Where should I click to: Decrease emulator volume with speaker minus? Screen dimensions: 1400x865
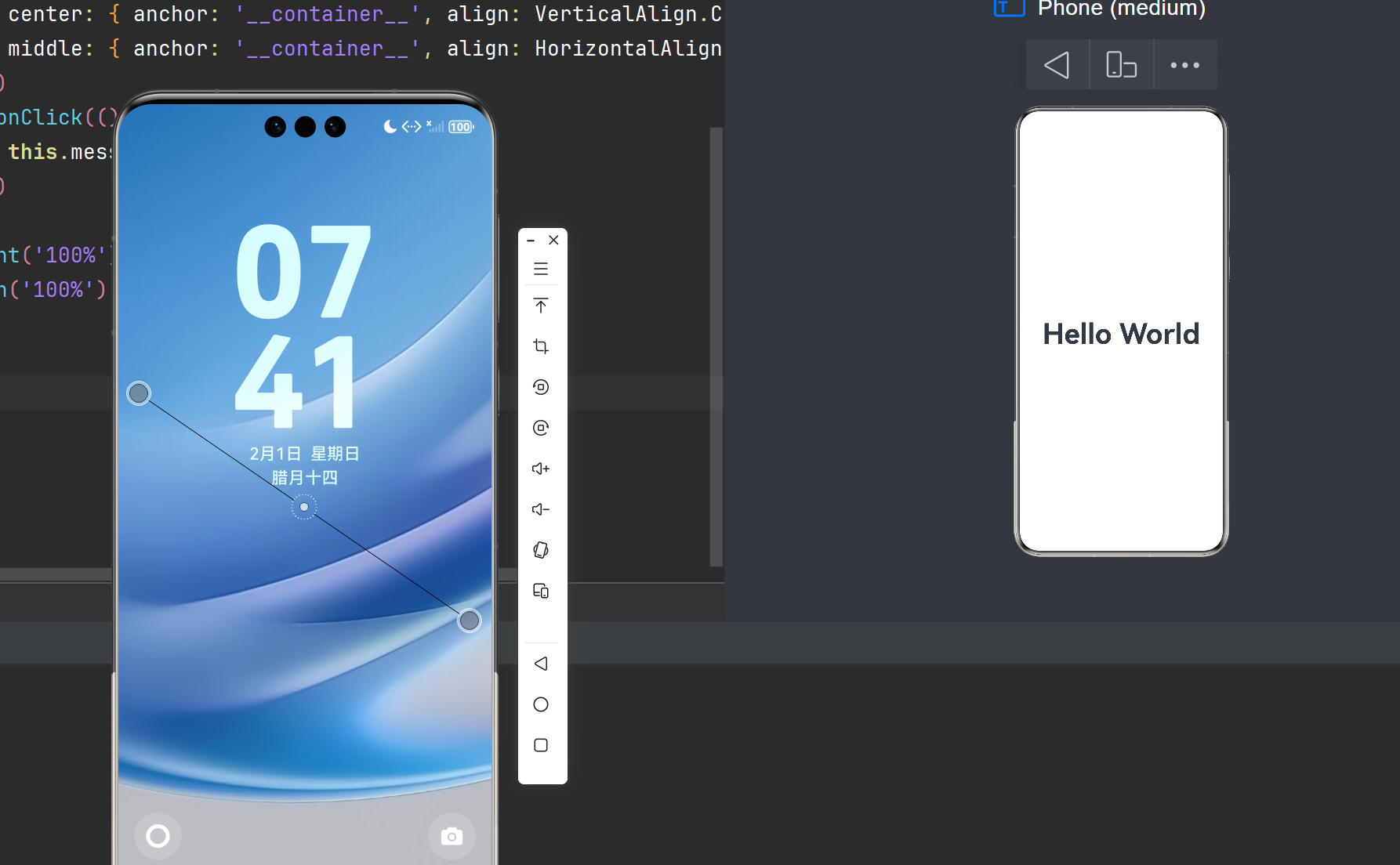541,509
